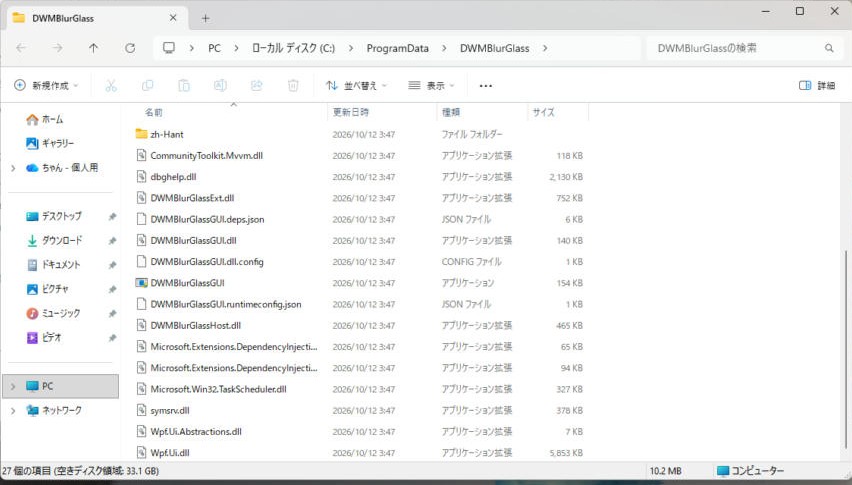
Task: Click the ローカル ディスク (C:) breadcrumb
Action: click(x=293, y=48)
